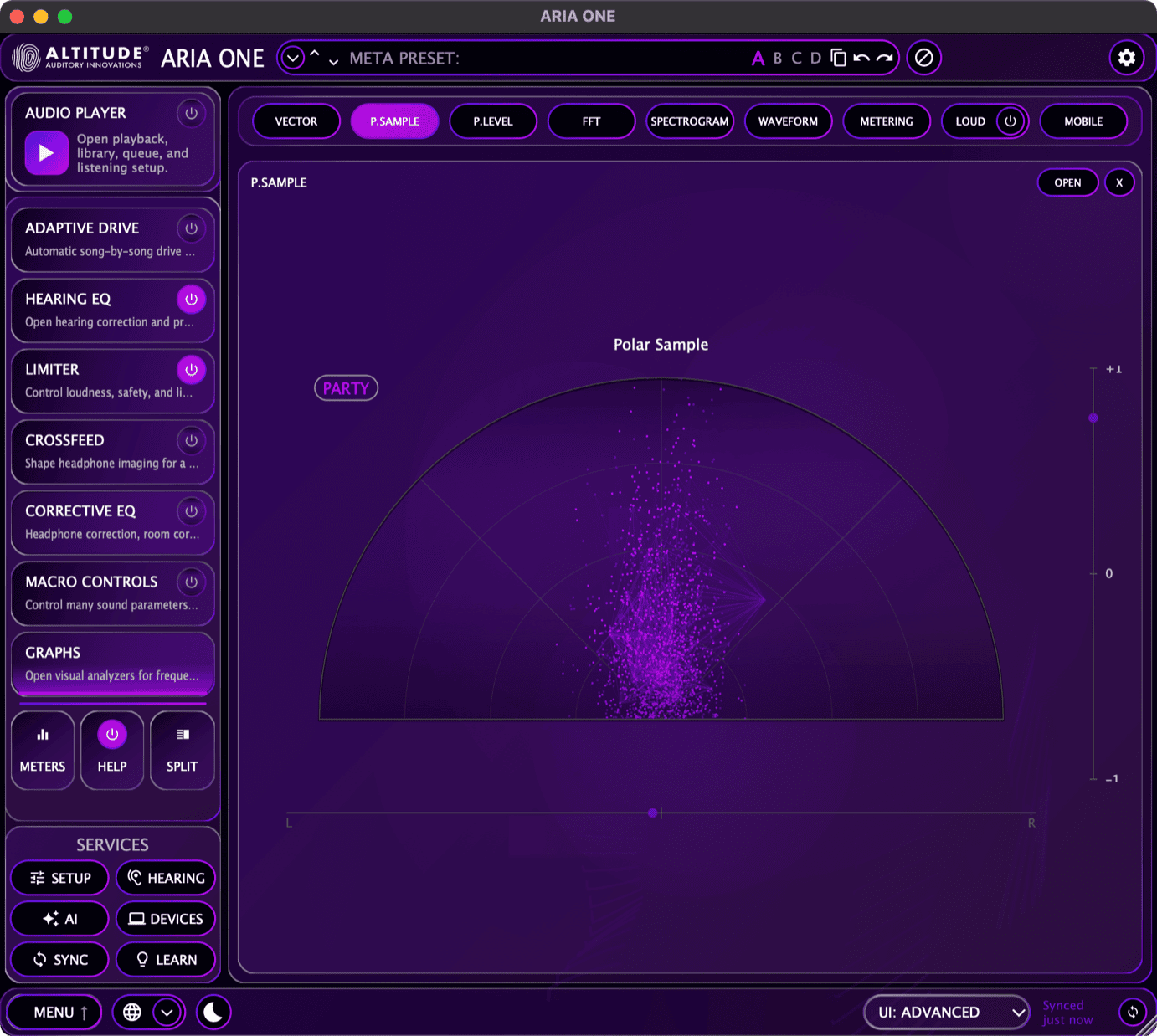
Task: Open the DEVICES service
Action: (x=166, y=919)
